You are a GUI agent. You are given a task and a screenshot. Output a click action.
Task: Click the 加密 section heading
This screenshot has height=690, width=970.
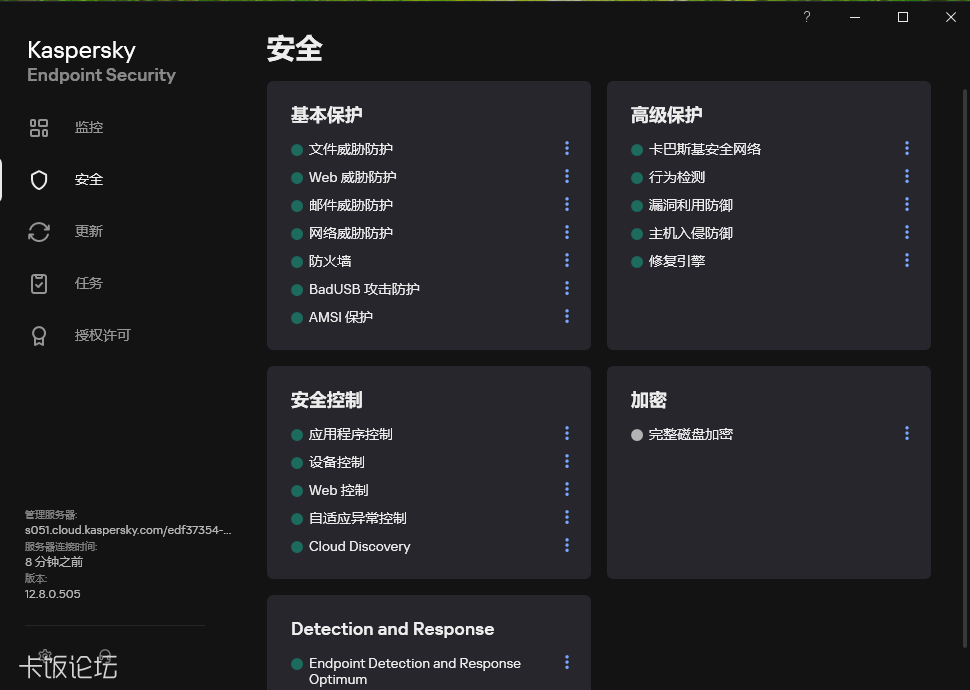[648, 400]
